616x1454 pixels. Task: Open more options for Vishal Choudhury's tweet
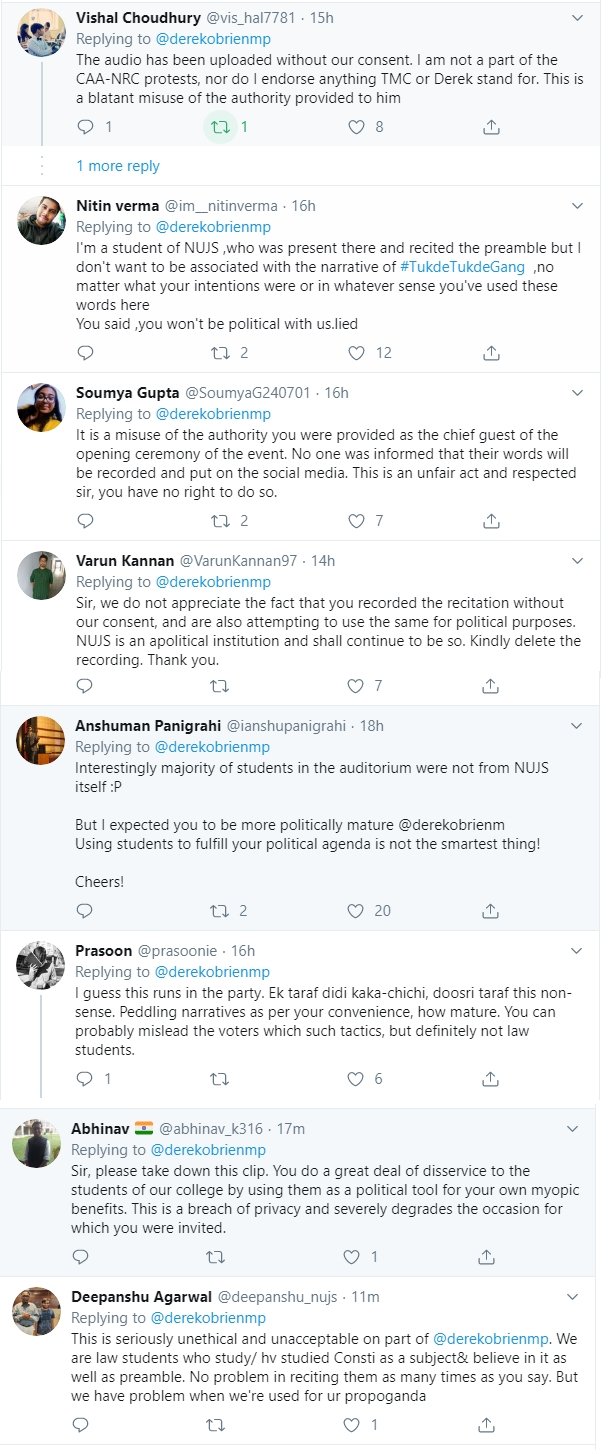pyautogui.click(x=577, y=18)
